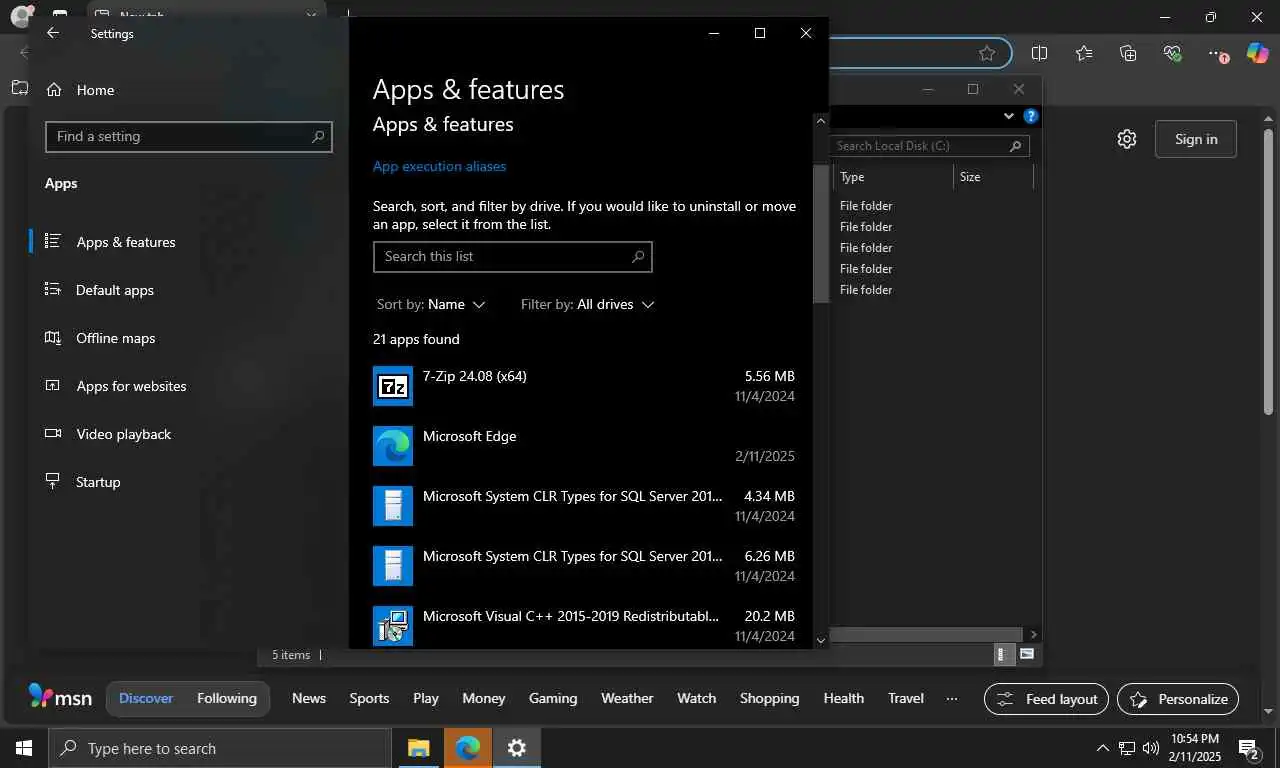The width and height of the screenshot is (1280, 768).
Task: Click the Sign in button
Action: [1196, 139]
